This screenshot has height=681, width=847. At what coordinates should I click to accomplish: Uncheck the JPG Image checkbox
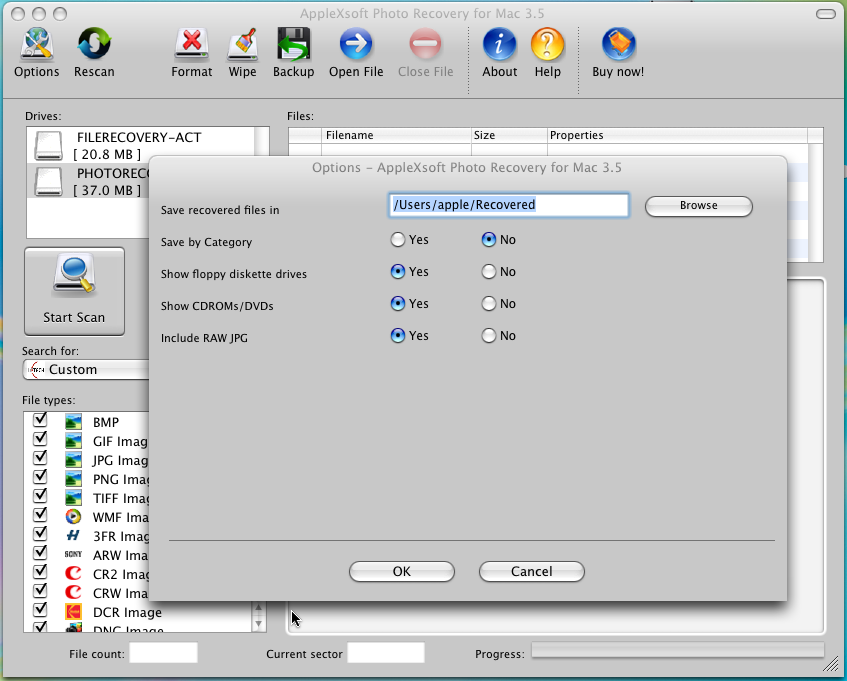point(40,457)
